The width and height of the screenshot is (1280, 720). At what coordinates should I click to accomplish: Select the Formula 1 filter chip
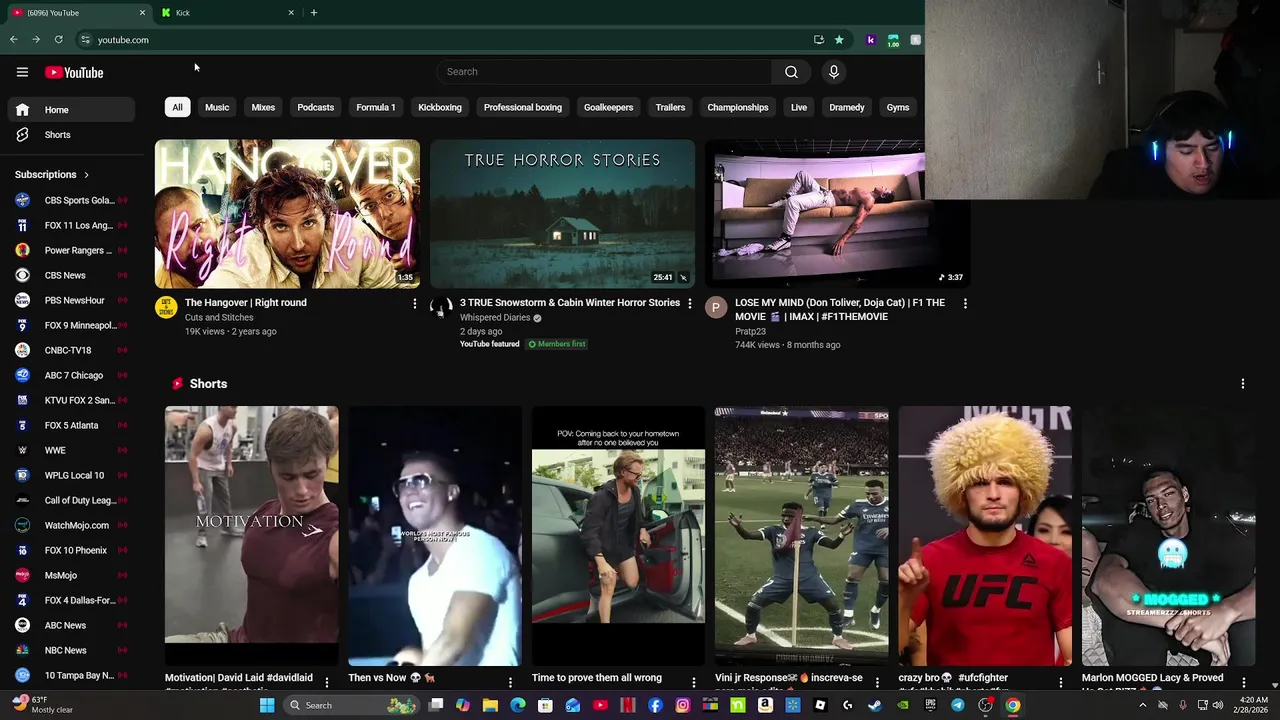[376, 107]
